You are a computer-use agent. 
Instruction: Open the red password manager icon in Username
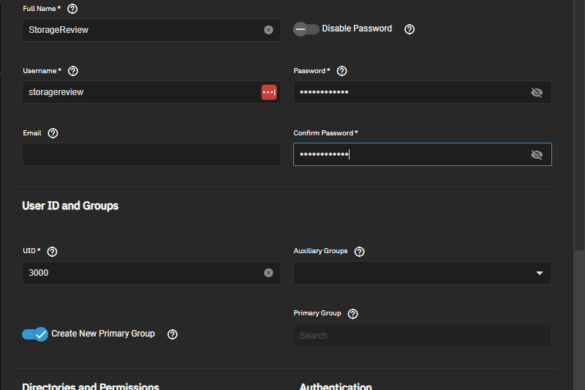(269, 92)
